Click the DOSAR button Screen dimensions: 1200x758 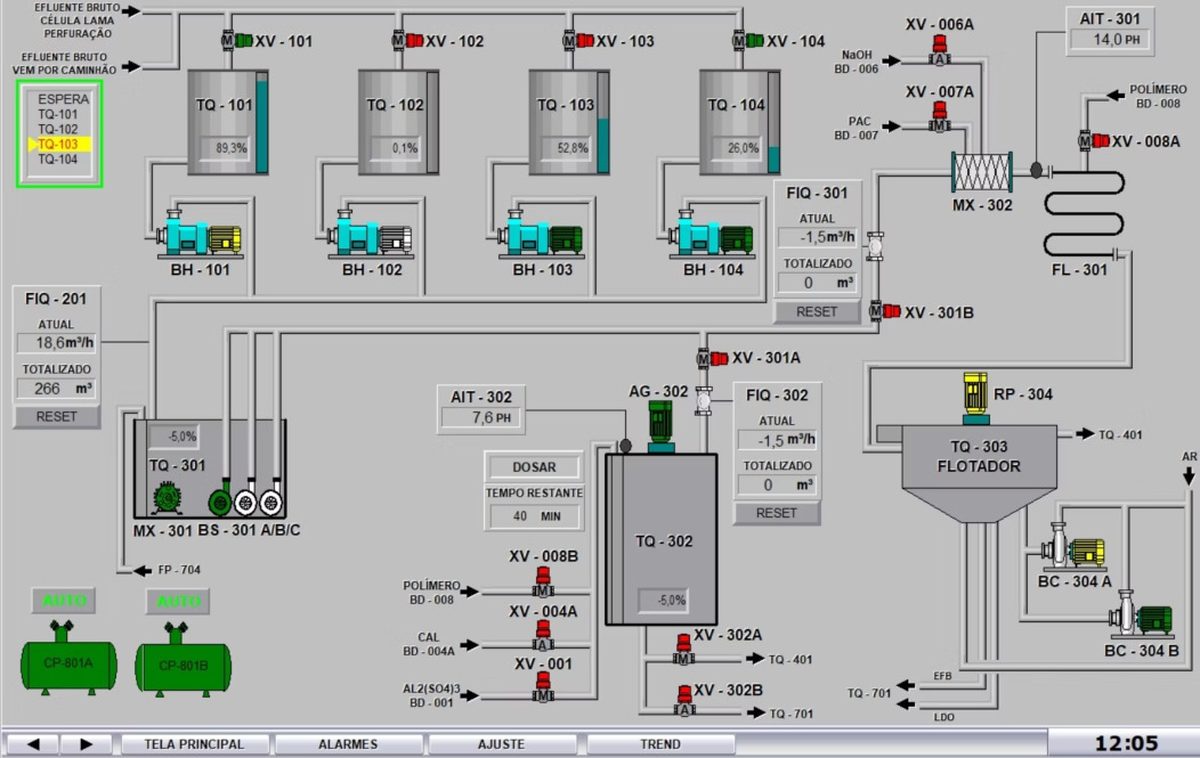click(534, 467)
